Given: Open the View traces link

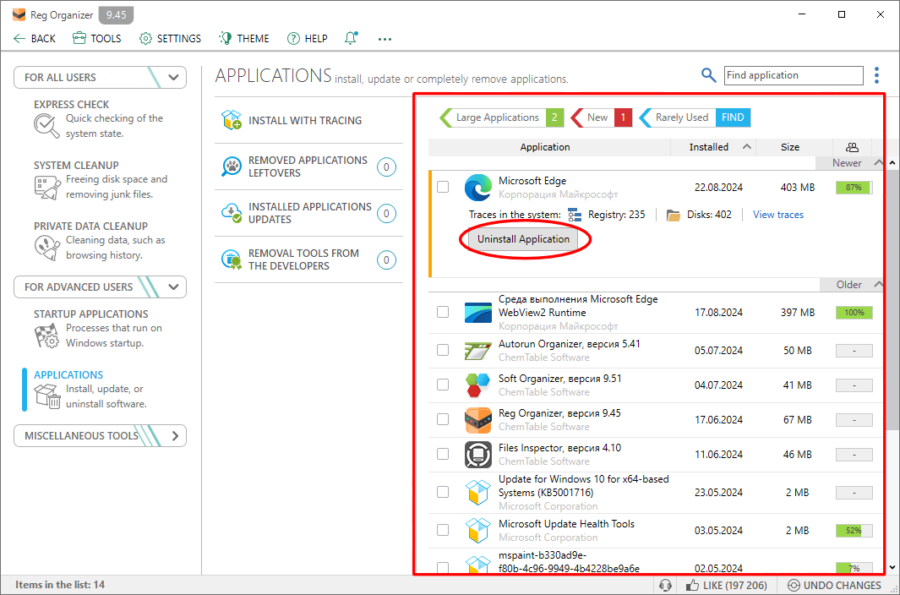Looking at the screenshot, I should coord(778,215).
